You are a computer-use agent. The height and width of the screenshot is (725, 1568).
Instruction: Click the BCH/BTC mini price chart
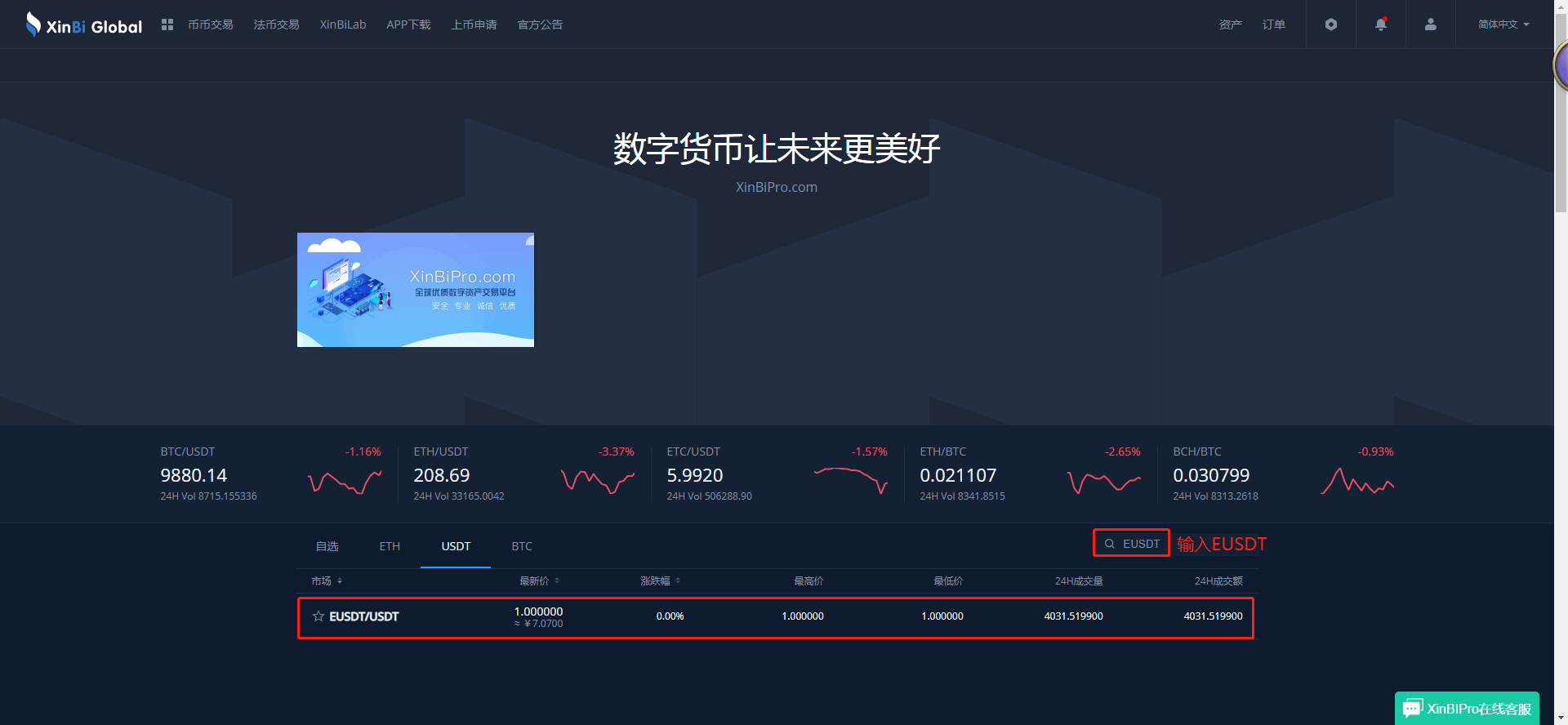1357,481
